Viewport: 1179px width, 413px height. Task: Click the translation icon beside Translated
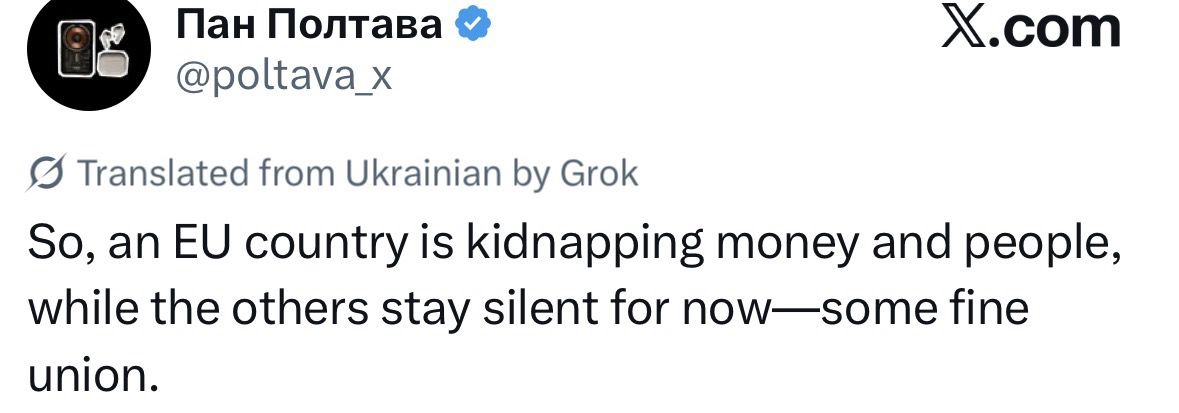pyautogui.click(x=46, y=174)
